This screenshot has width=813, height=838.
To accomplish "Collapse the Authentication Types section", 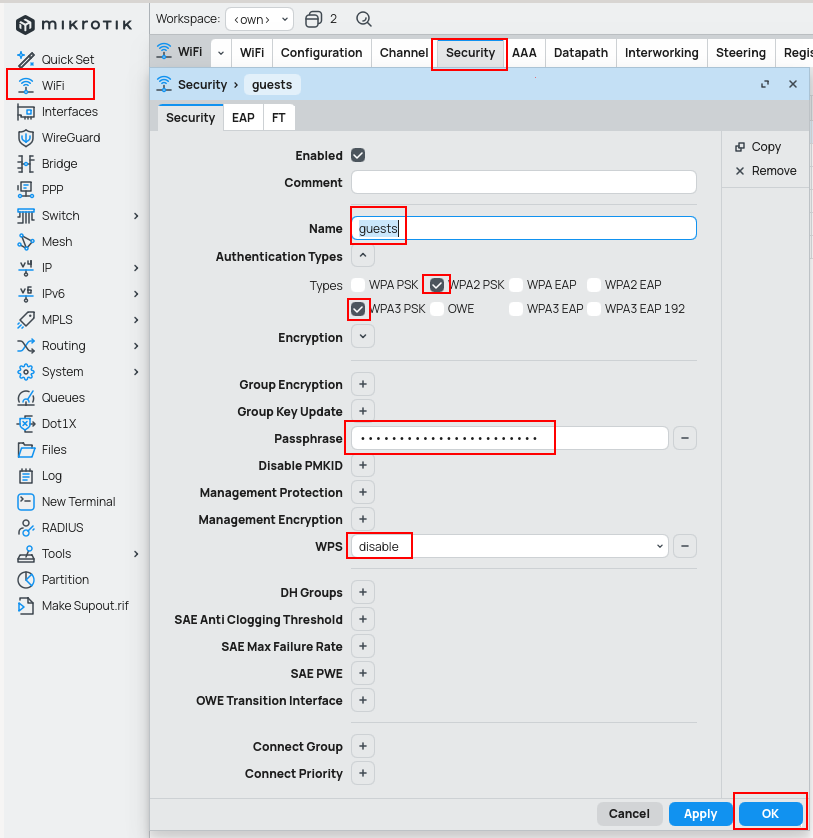I will tap(363, 256).
